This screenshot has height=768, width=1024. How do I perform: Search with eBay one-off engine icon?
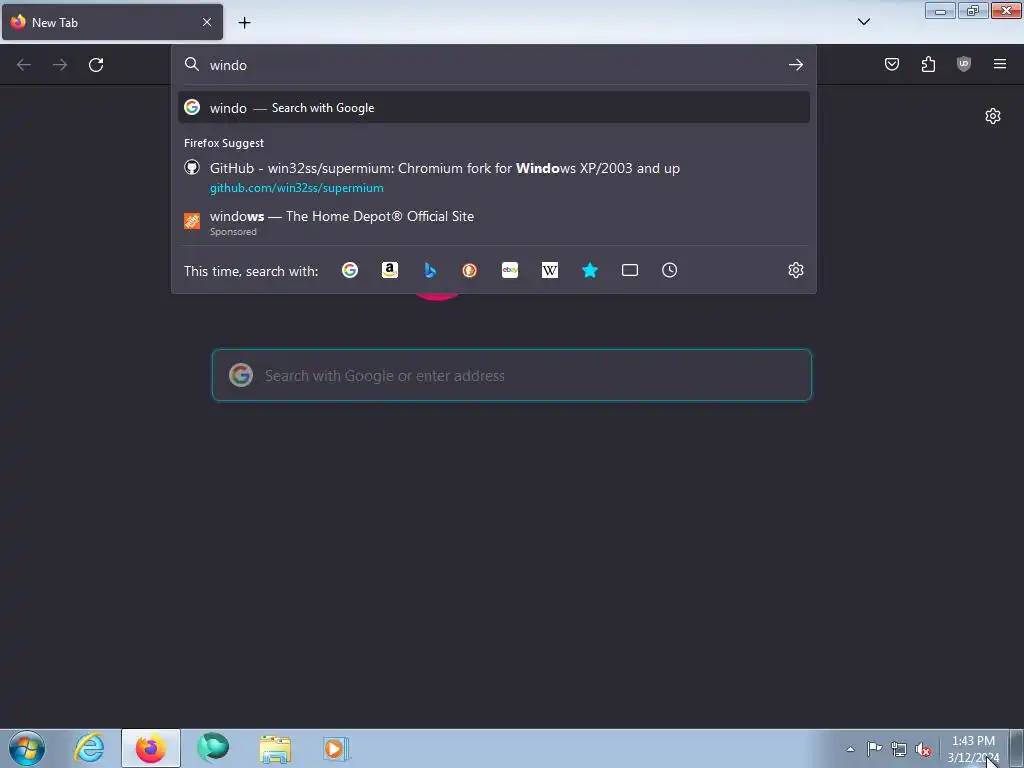tap(510, 270)
